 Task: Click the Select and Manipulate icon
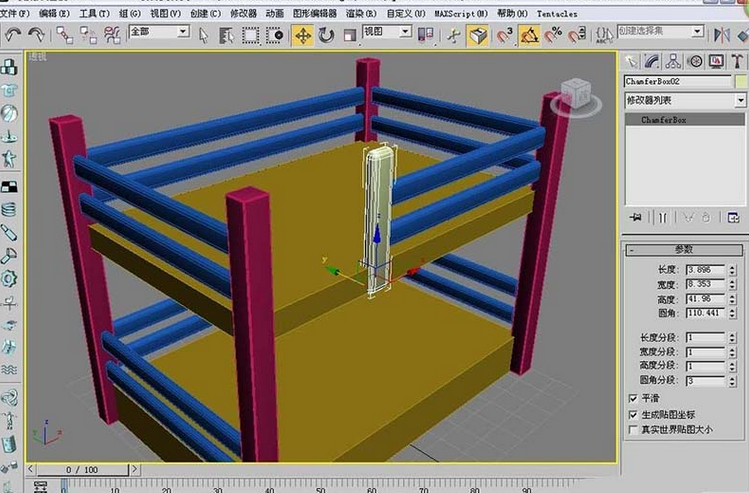click(x=454, y=35)
